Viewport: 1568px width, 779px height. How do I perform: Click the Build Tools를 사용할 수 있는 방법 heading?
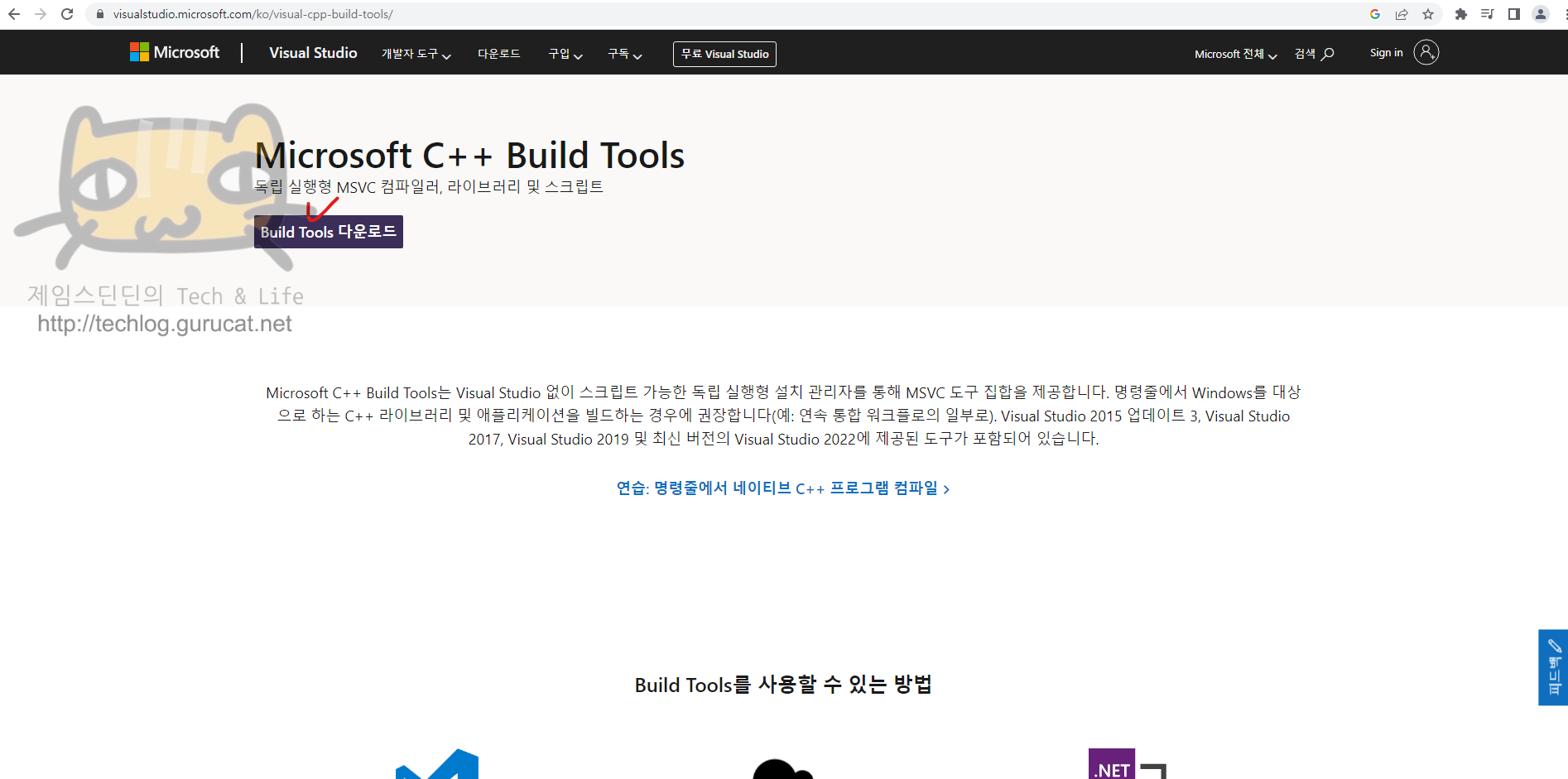[783, 685]
